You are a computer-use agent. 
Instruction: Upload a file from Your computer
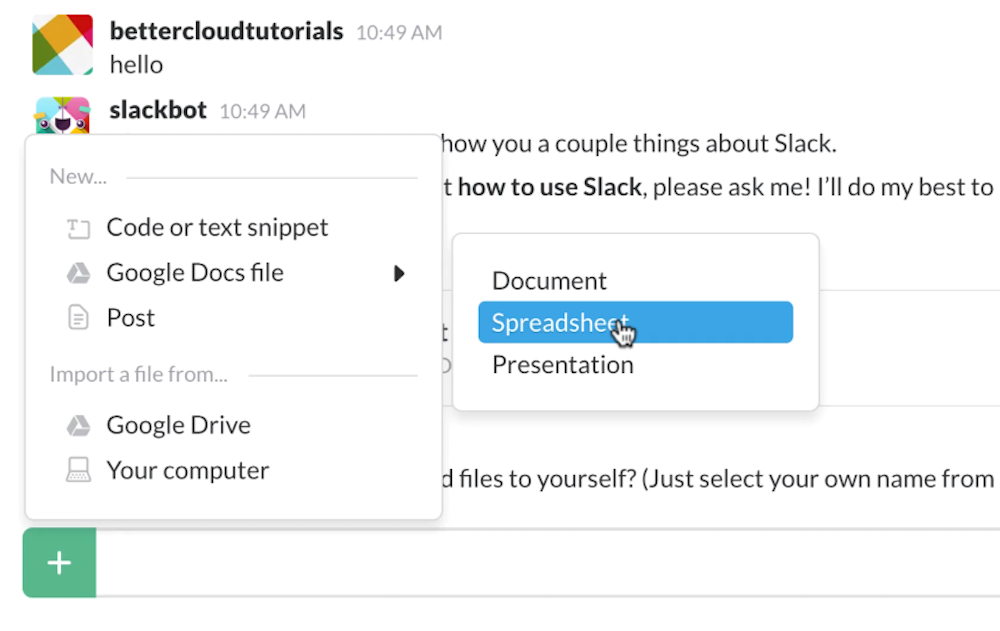188,471
